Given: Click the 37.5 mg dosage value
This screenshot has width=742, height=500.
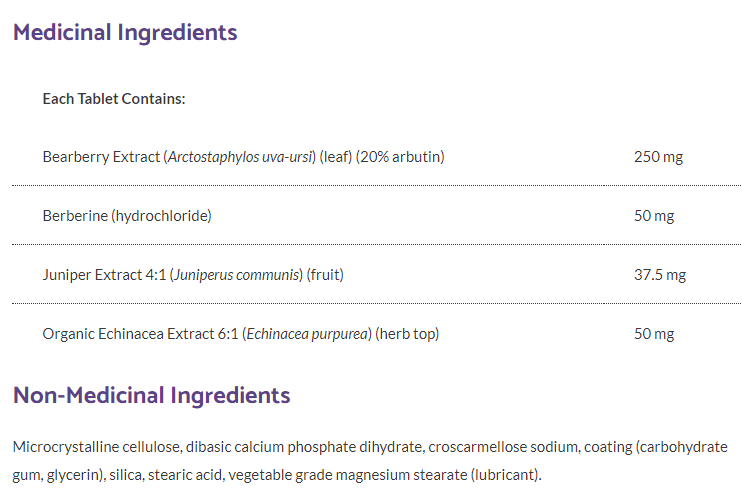Looking at the screenshot, I should pos(659,275).
